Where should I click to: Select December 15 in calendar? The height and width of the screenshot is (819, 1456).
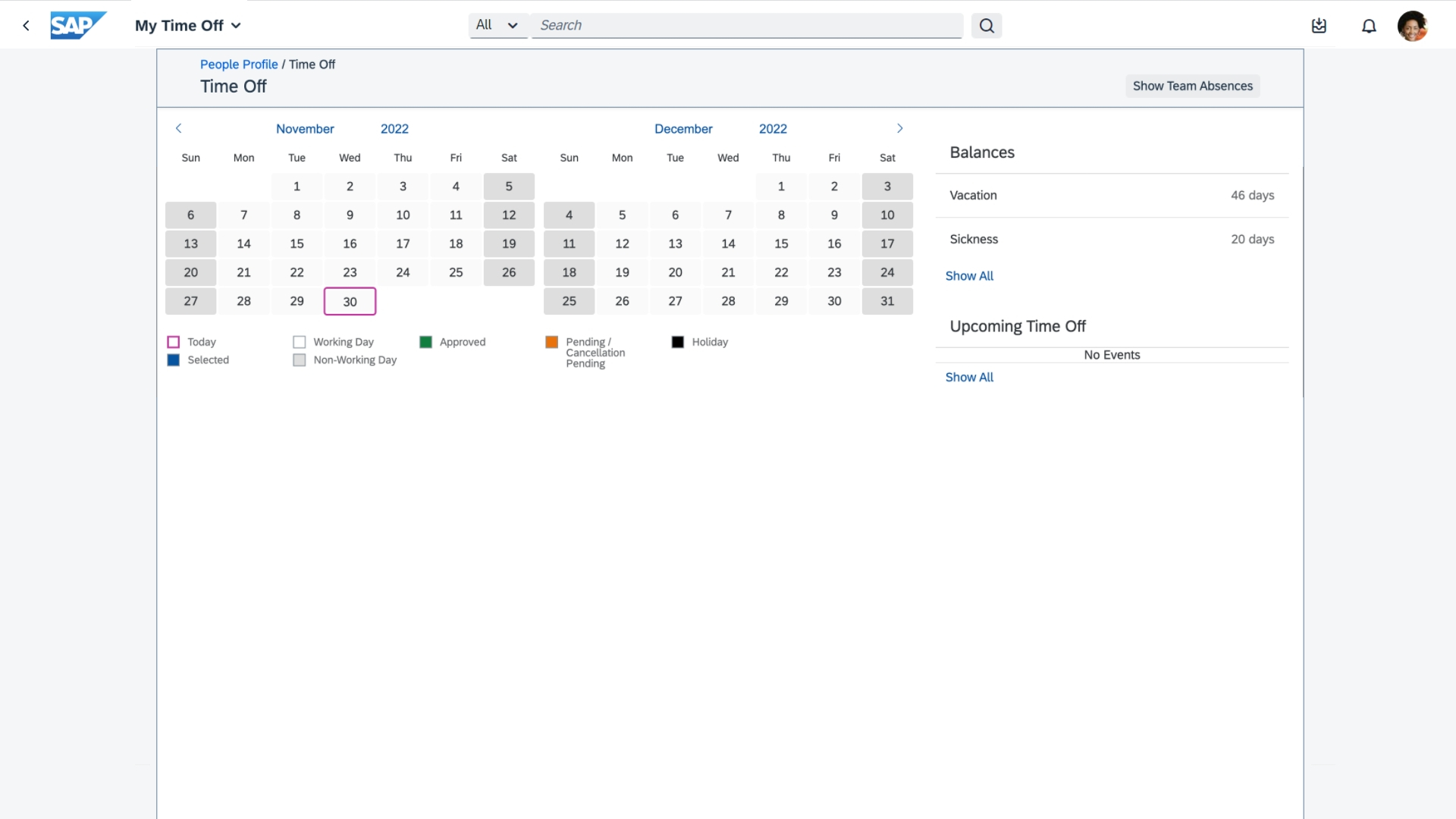coord(781,243)
